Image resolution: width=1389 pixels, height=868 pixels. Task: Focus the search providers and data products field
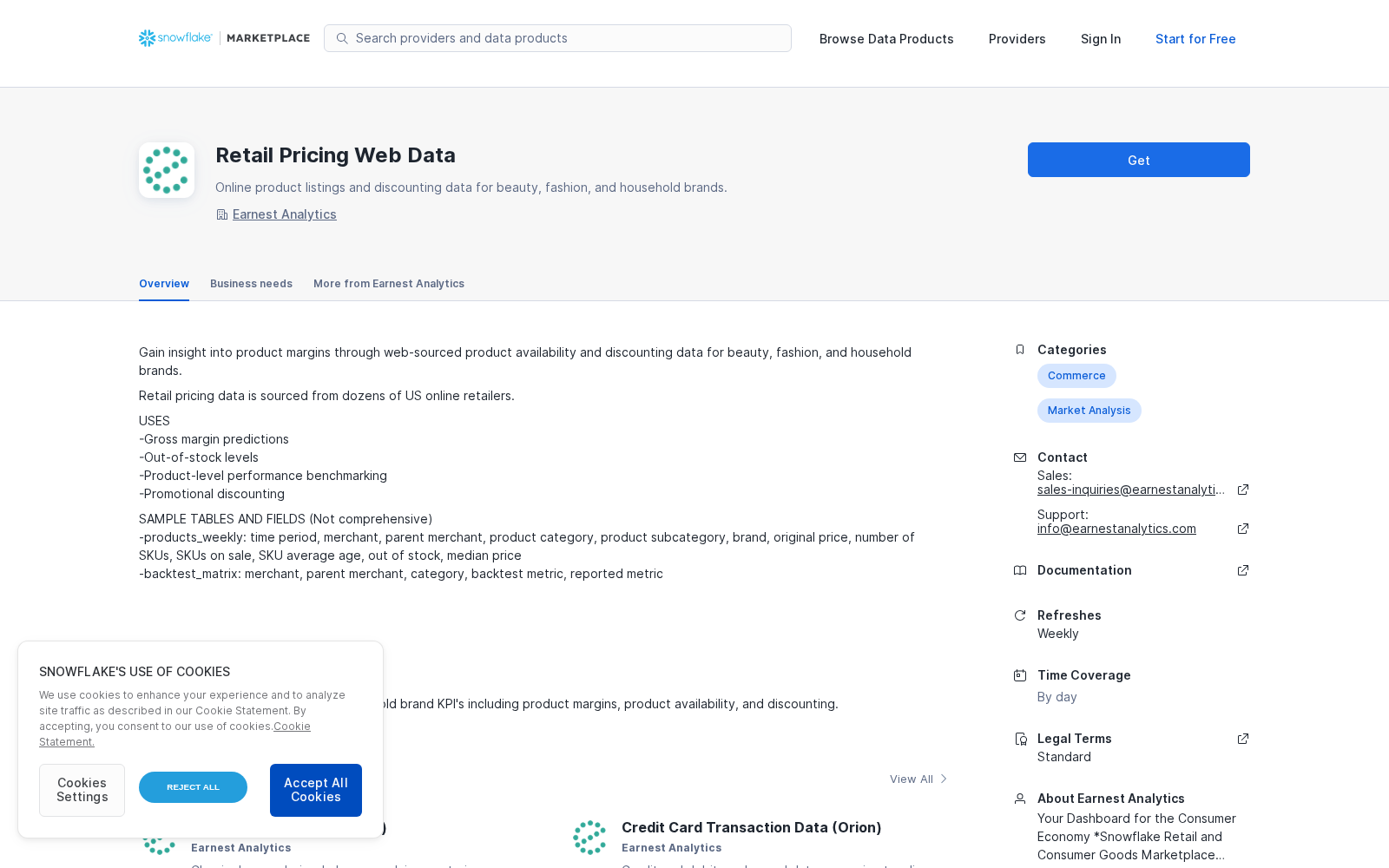[557, 38]
